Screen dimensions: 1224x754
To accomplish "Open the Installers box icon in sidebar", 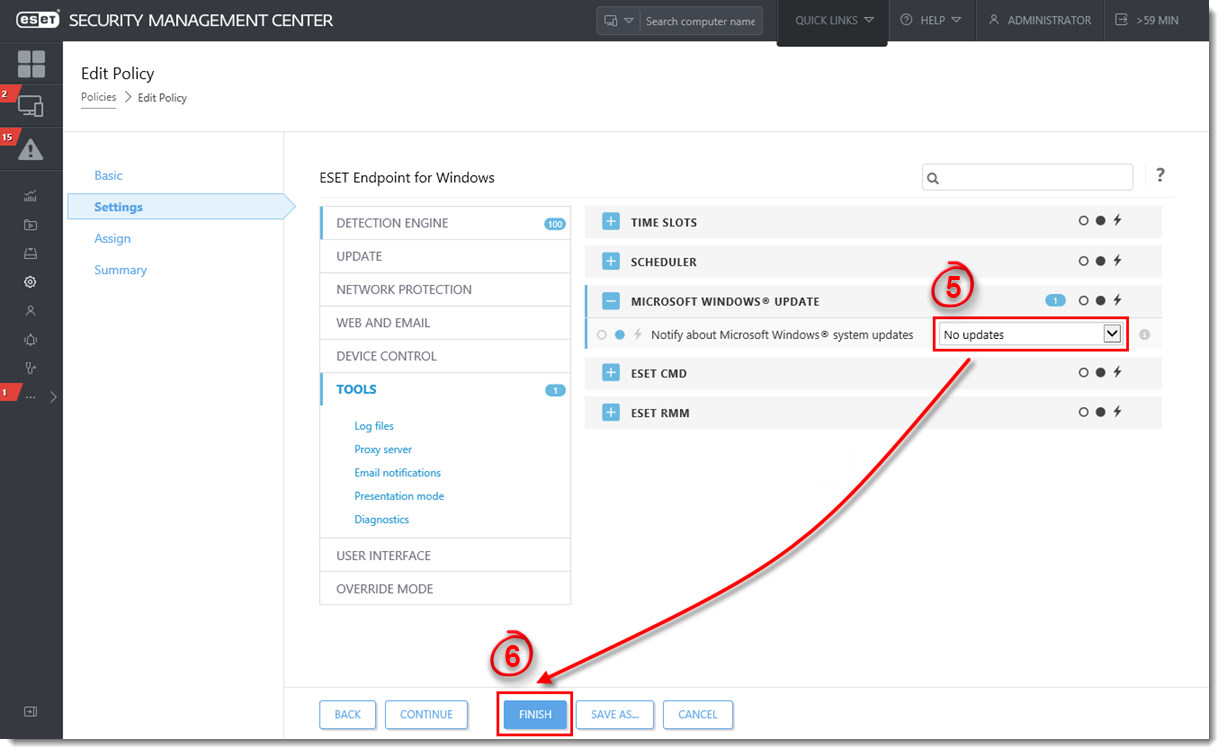I will click(30, 253).
